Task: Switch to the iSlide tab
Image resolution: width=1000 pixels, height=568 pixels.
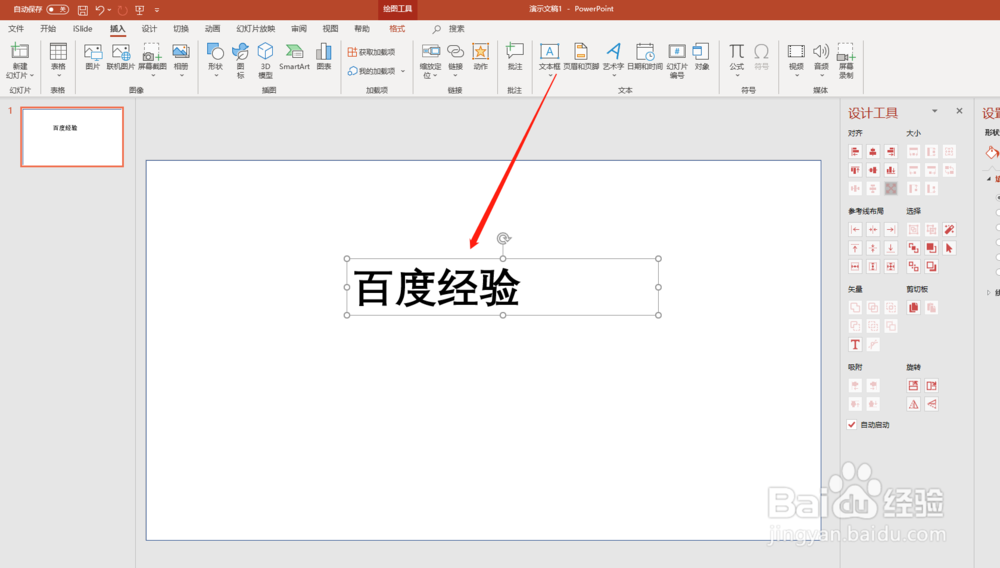Action: (x=82, y=29)
